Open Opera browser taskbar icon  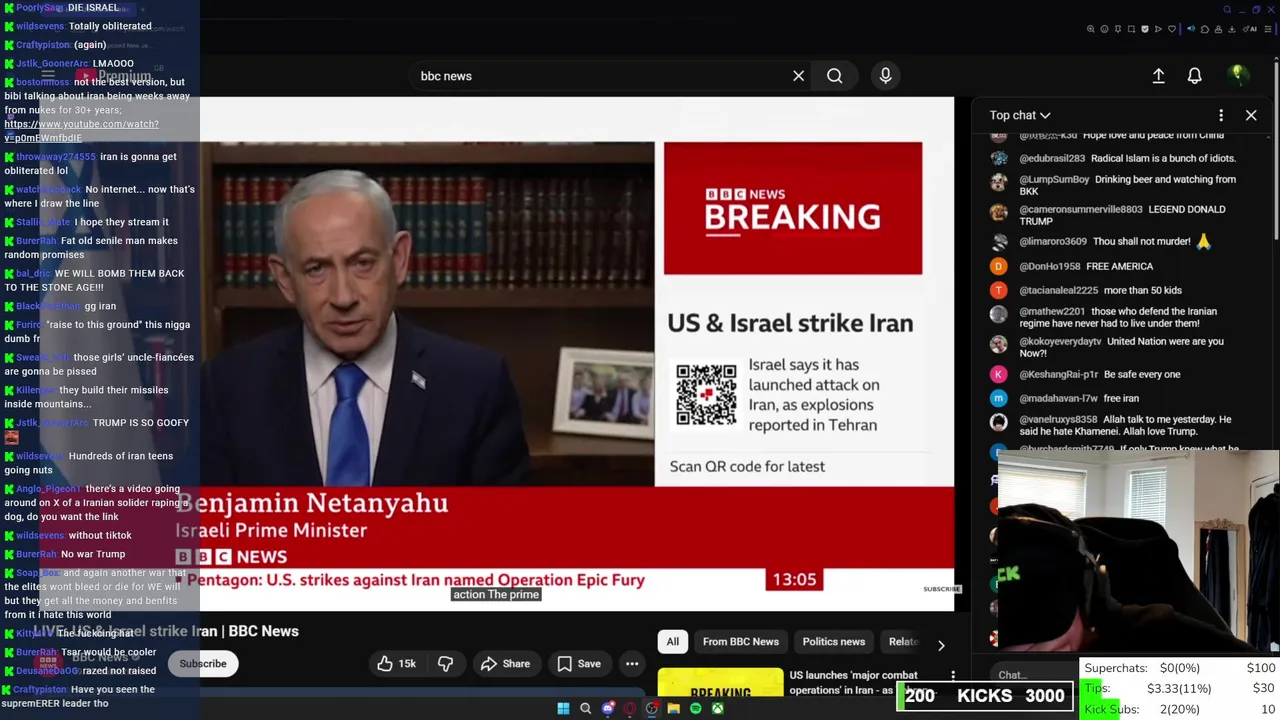tap(630, 709)
